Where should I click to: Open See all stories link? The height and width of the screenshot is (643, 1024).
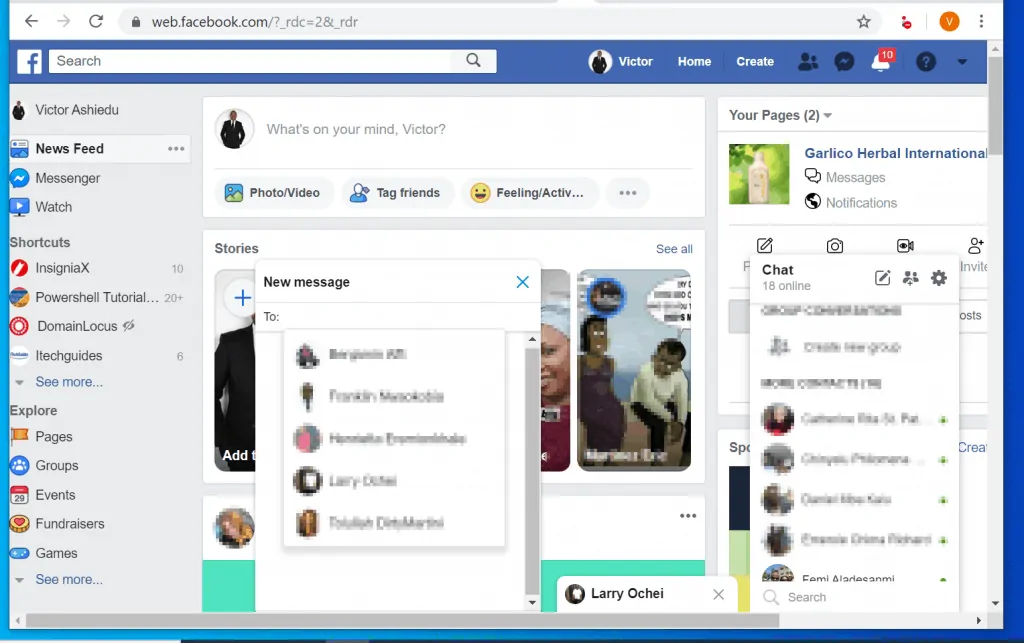674,248
